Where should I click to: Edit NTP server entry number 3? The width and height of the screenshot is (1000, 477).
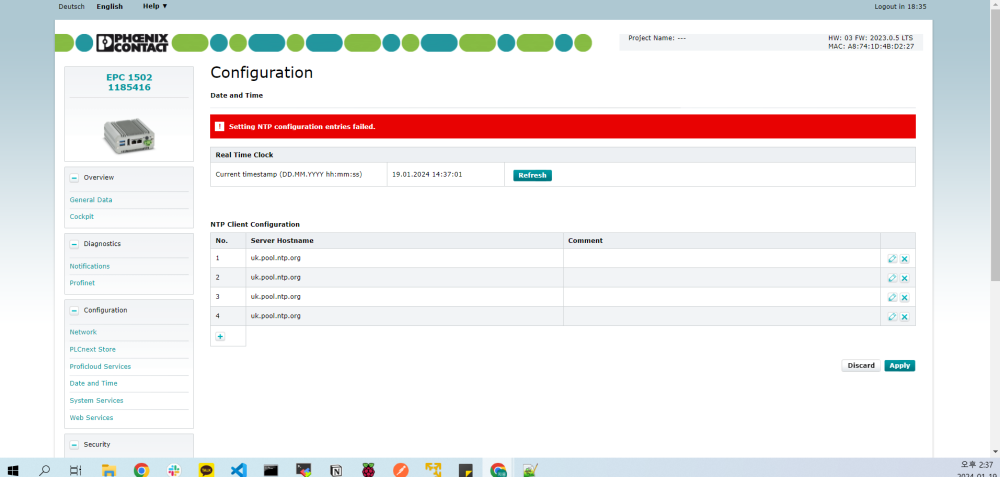[x=892, y=297]
